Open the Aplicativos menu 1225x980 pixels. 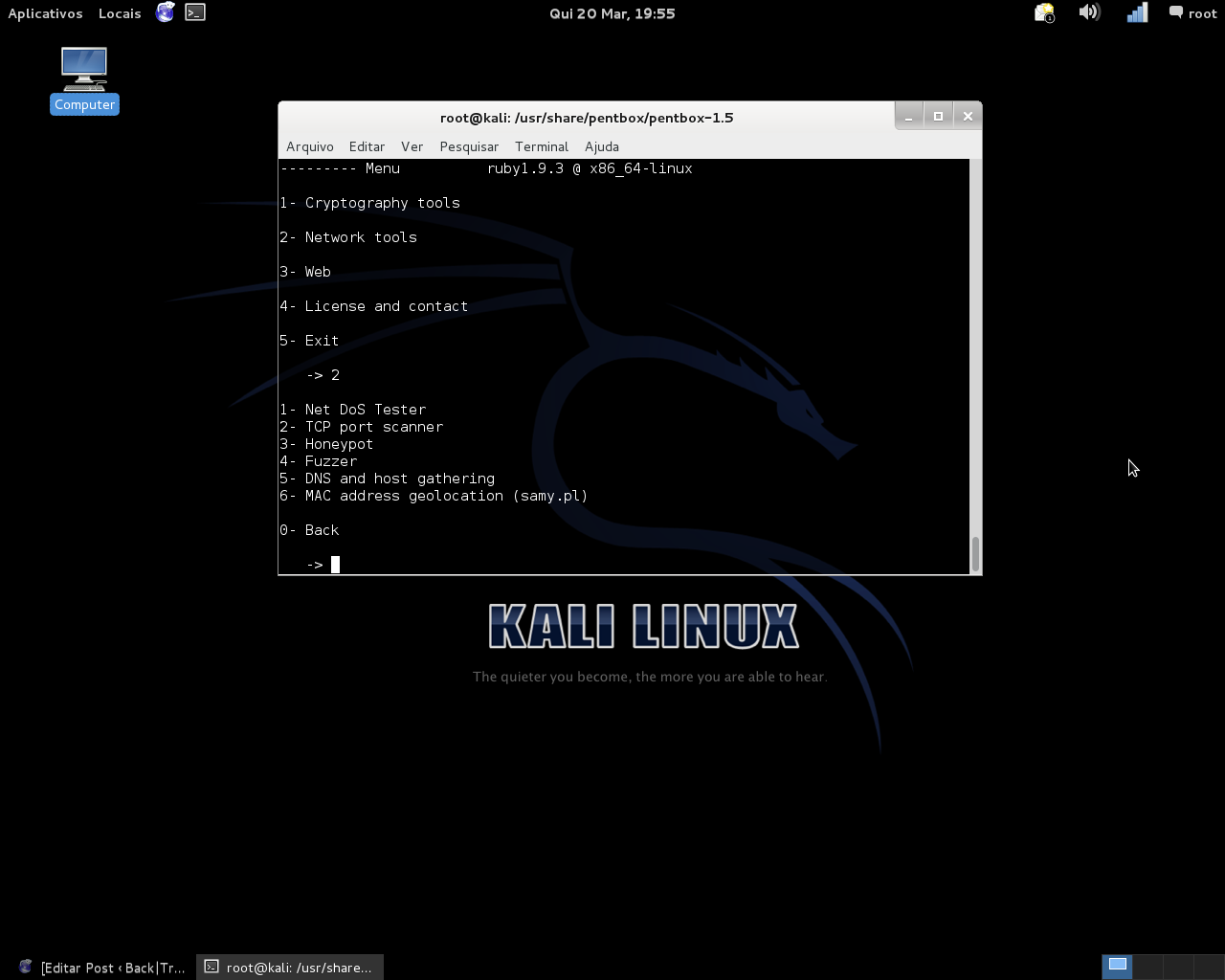click(x=45, y=13)
